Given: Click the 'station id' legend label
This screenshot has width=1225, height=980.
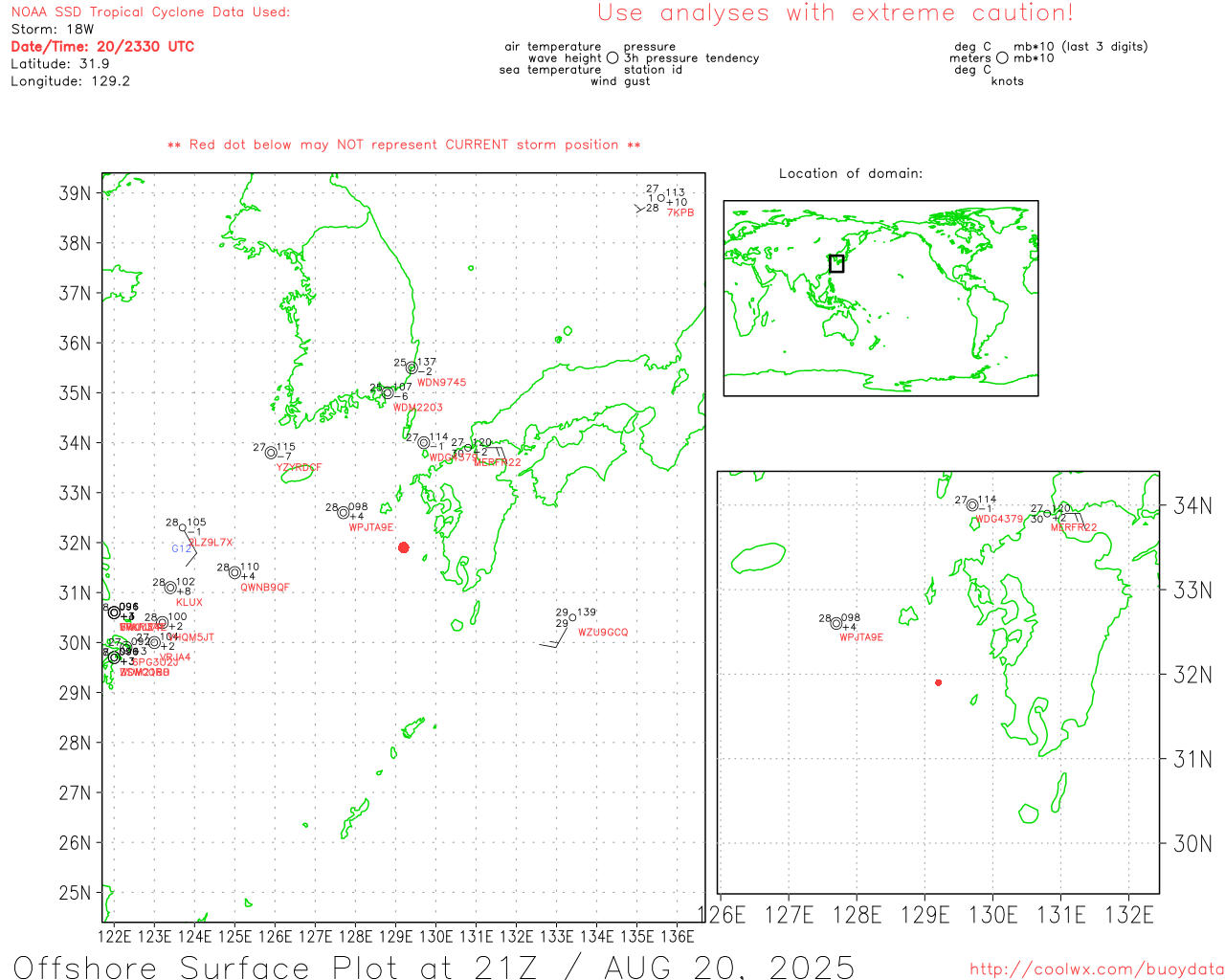Looking at the screenshot, I should [654, 70].
